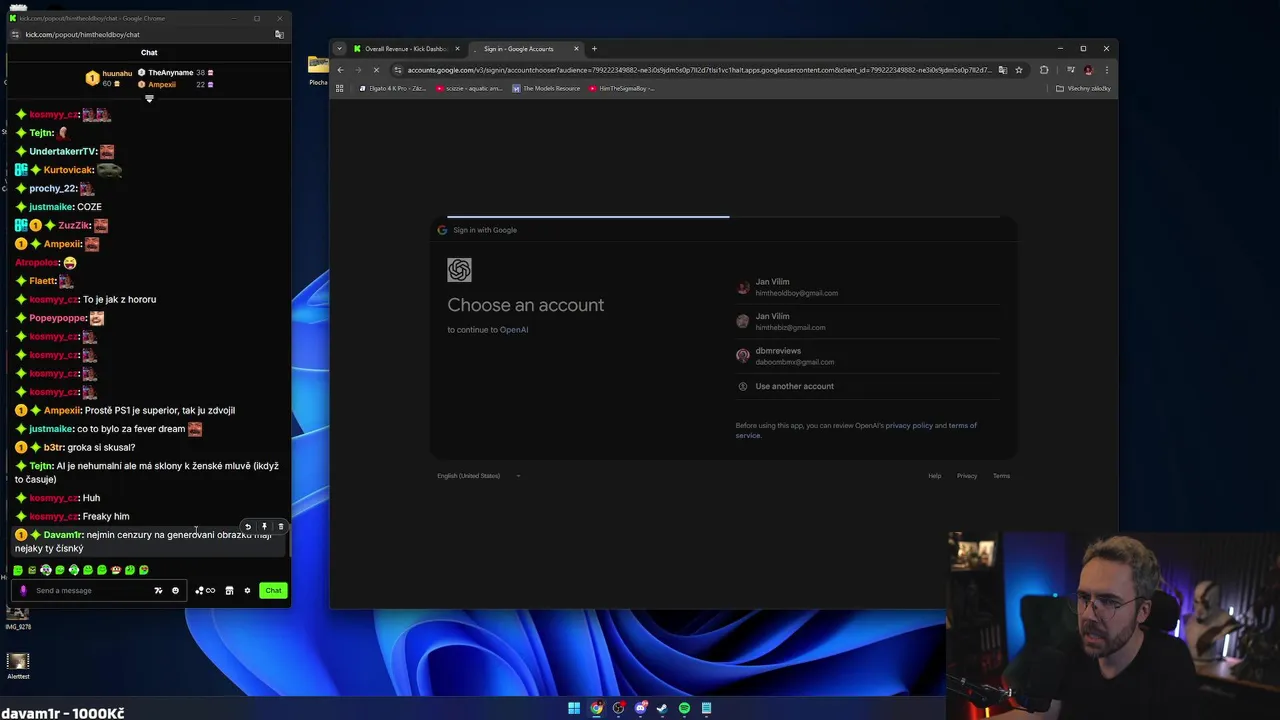Open Spotify from the taskbar

[x=684, y=708]
